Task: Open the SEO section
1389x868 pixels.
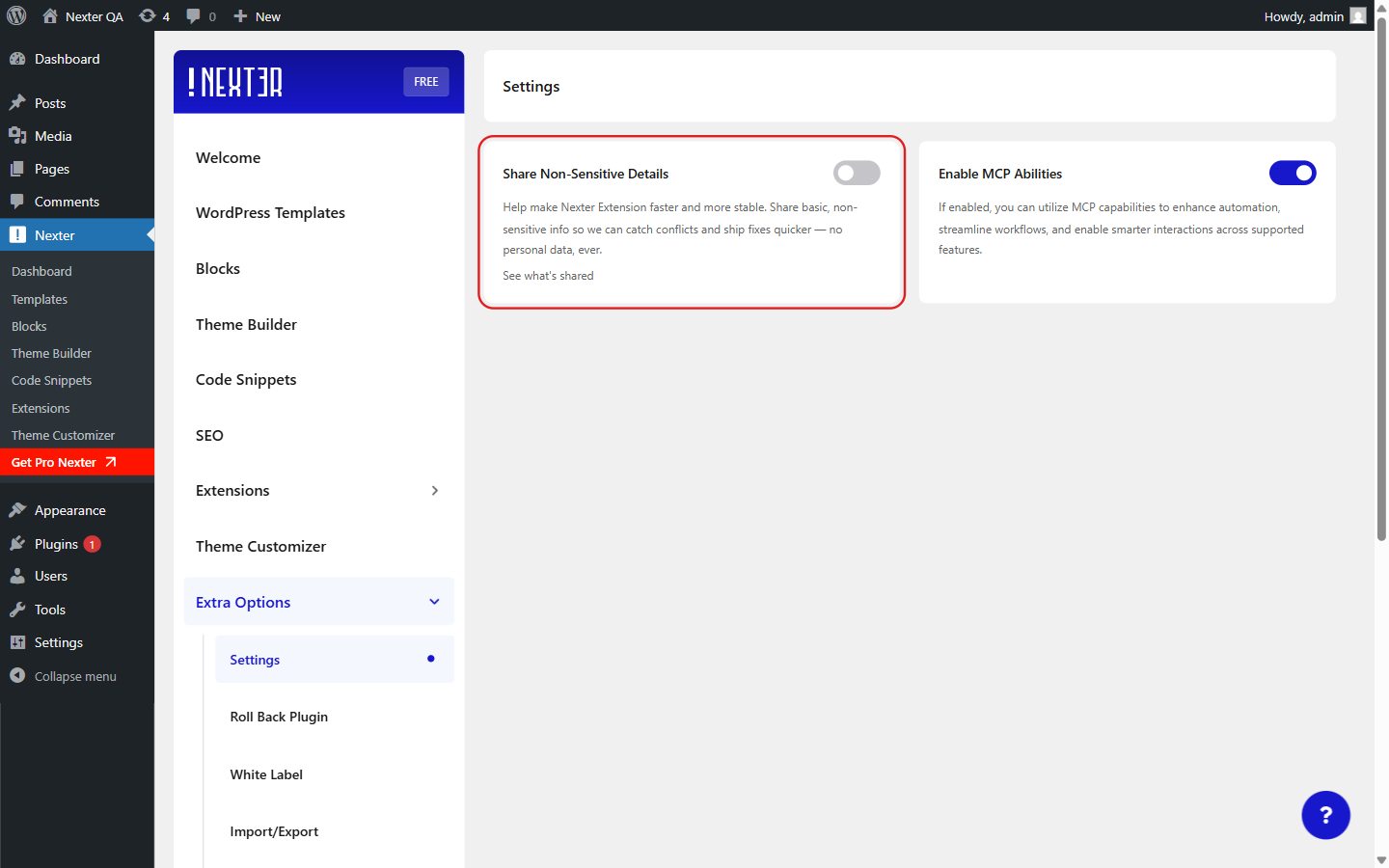Action: click(x=209, y=436)
